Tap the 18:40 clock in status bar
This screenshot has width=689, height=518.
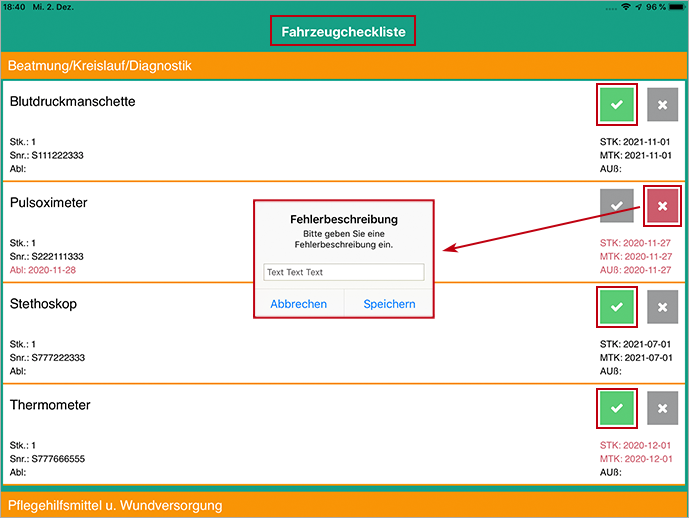pos(14,7)
